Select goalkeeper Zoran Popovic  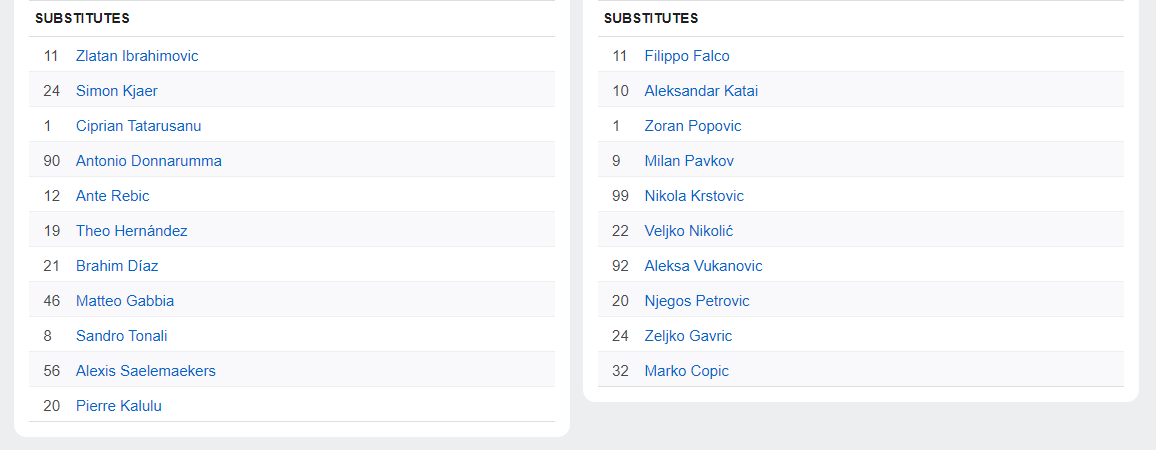pyautogui.click(x=693, y=126)
